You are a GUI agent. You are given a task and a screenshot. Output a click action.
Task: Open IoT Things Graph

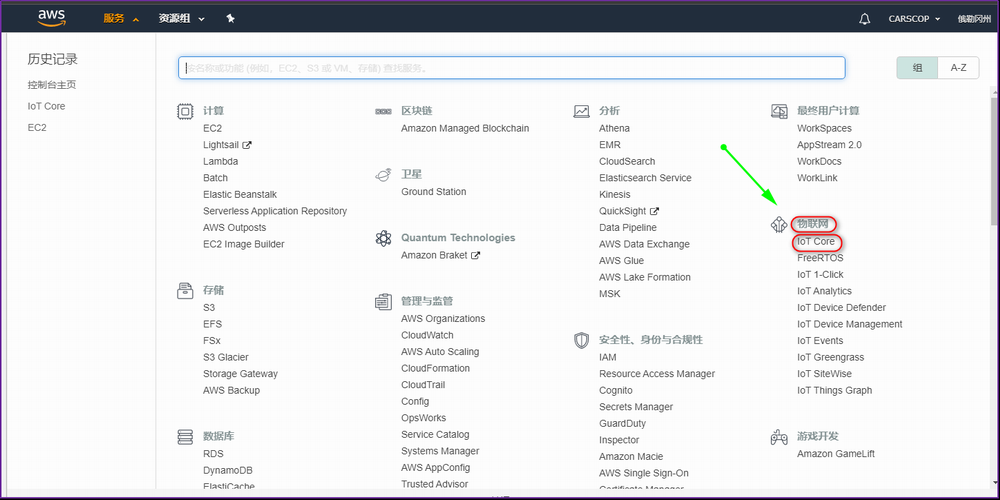pos(834,390)
